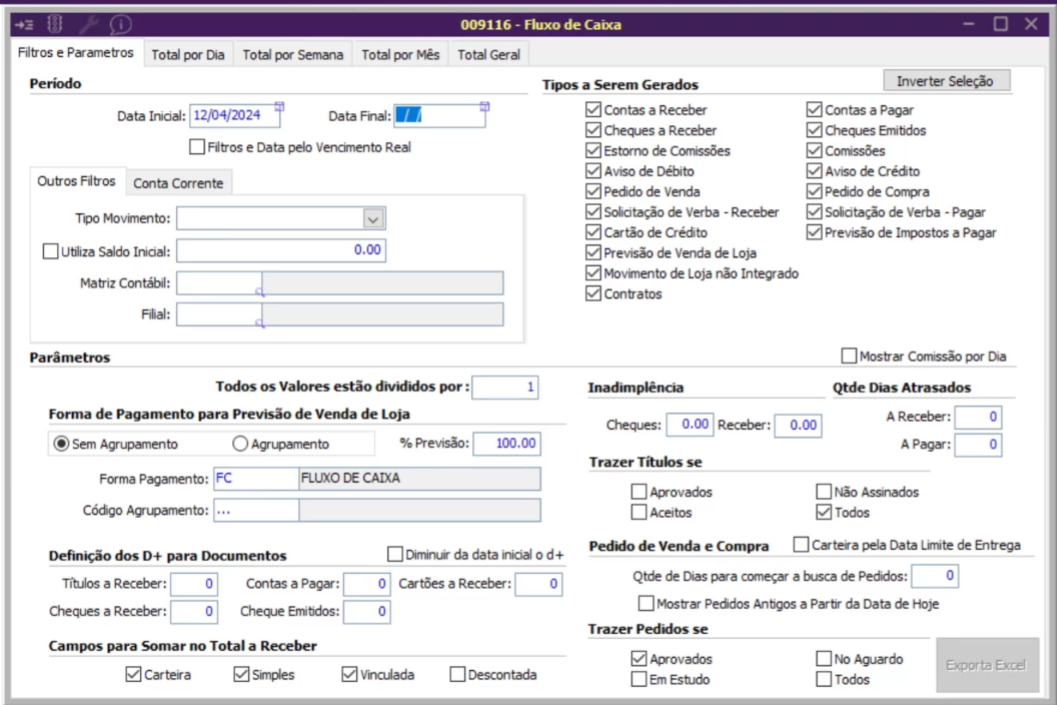
Task: Click the Data Final input field
Action: point(440,116)
